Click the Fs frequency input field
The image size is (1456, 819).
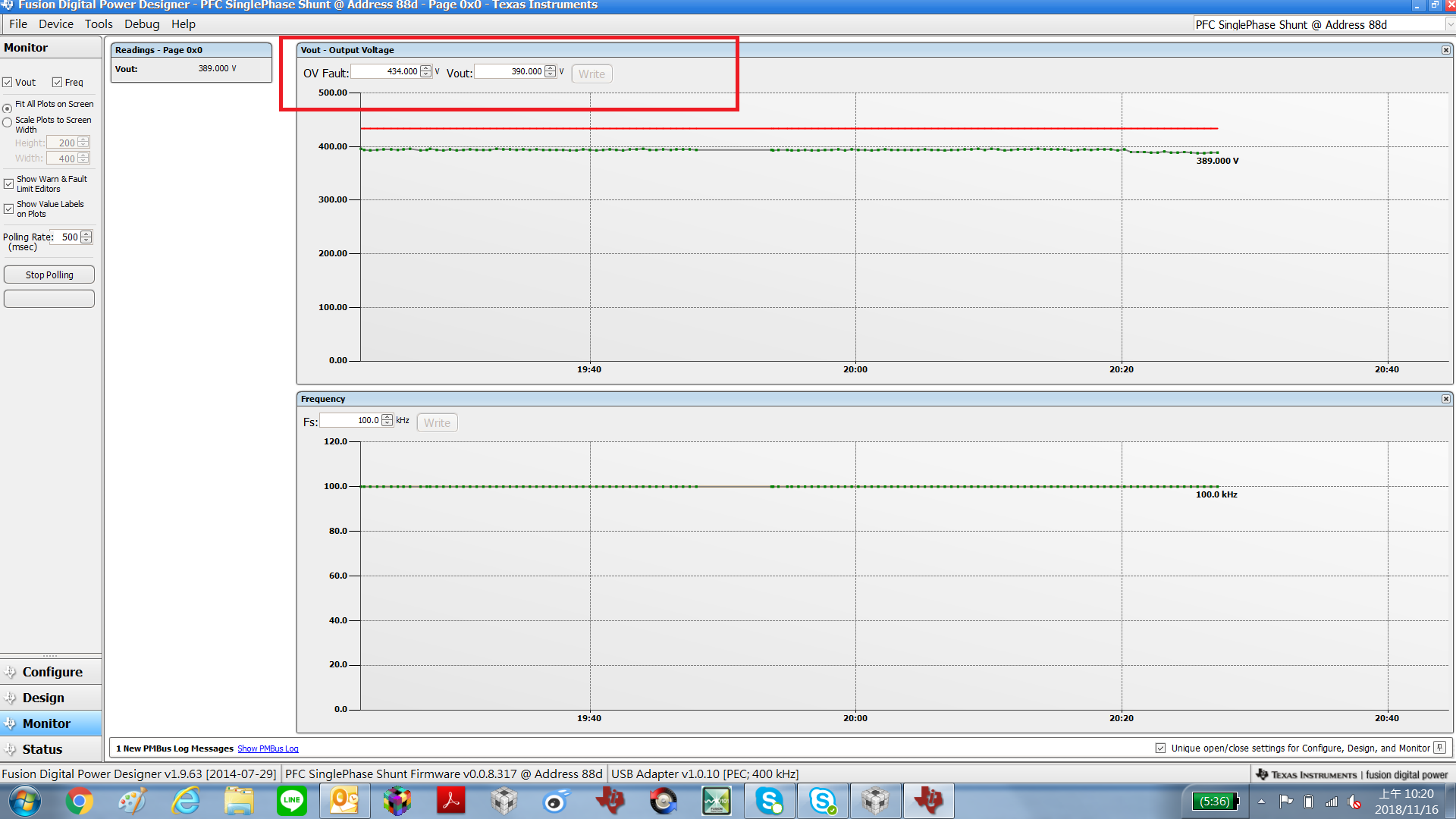(x=350, y=420)
